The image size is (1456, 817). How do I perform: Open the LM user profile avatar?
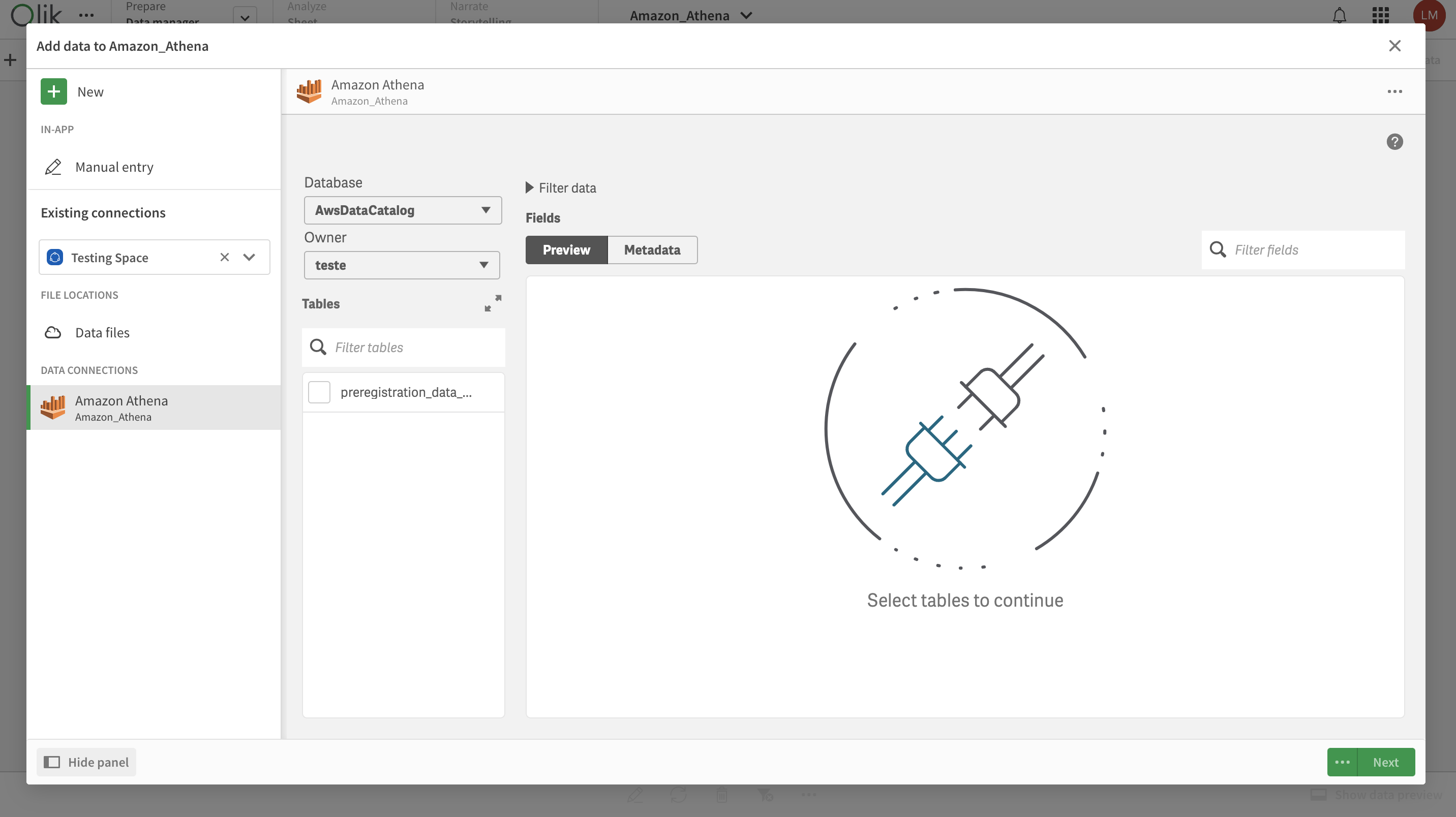click(x=1429, y=15)
